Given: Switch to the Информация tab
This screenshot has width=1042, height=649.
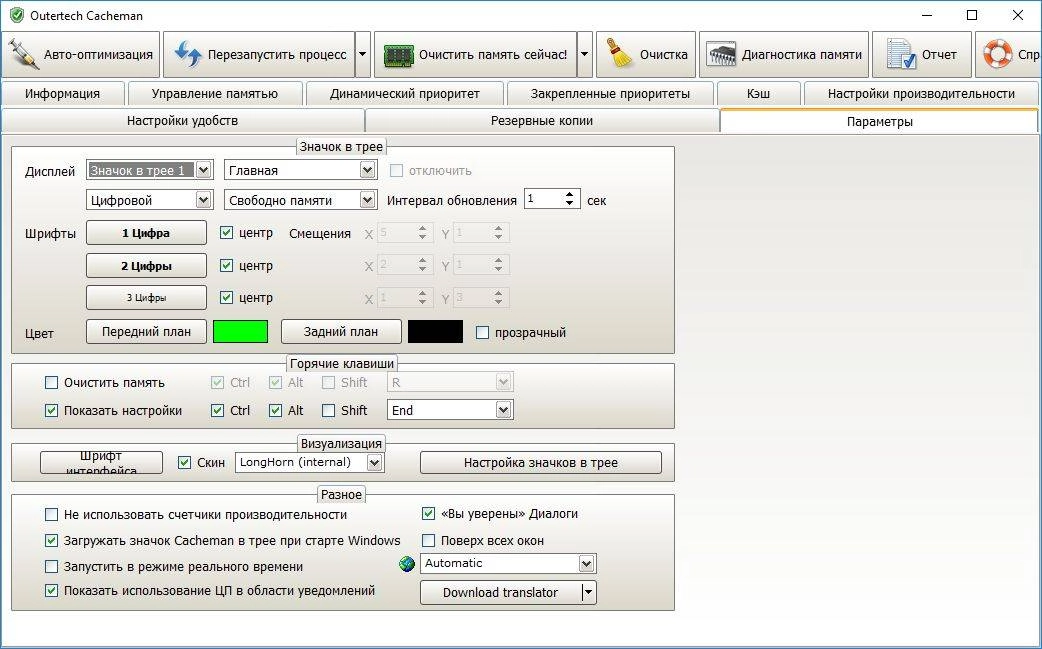Looking at the screenshot, I should pyautogui.click(x=62, y=94).
